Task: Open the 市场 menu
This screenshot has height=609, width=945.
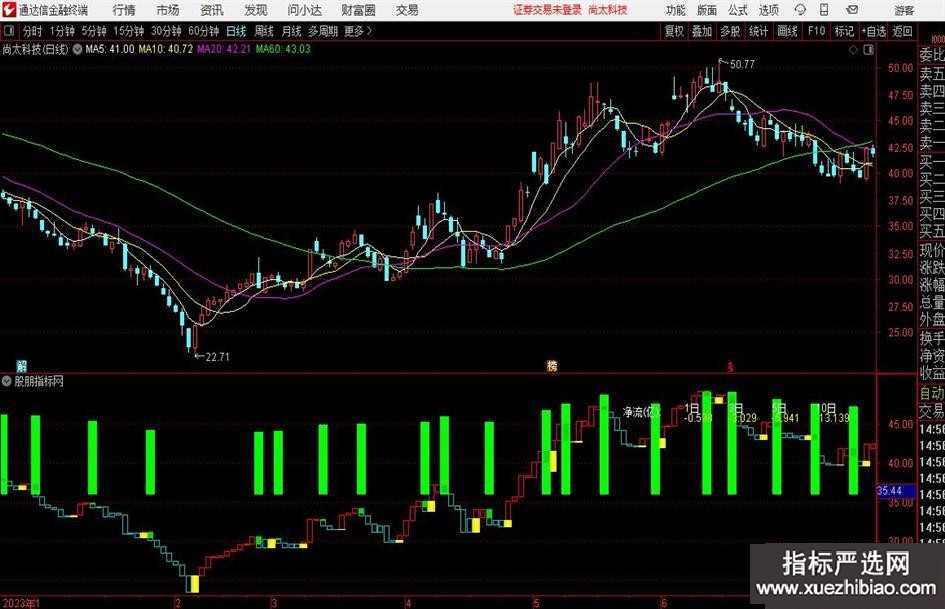Action: [168, 10]
